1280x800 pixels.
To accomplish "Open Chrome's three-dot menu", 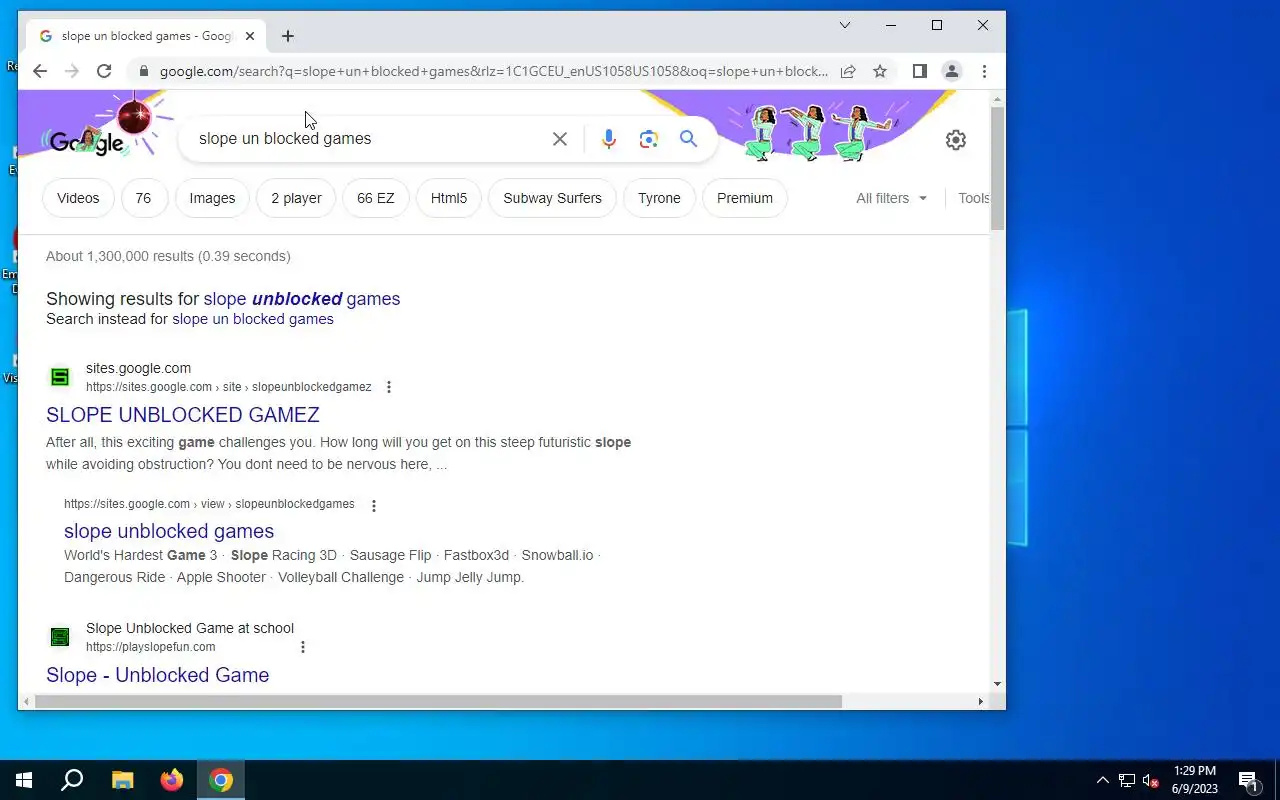I will click(984, 71).
